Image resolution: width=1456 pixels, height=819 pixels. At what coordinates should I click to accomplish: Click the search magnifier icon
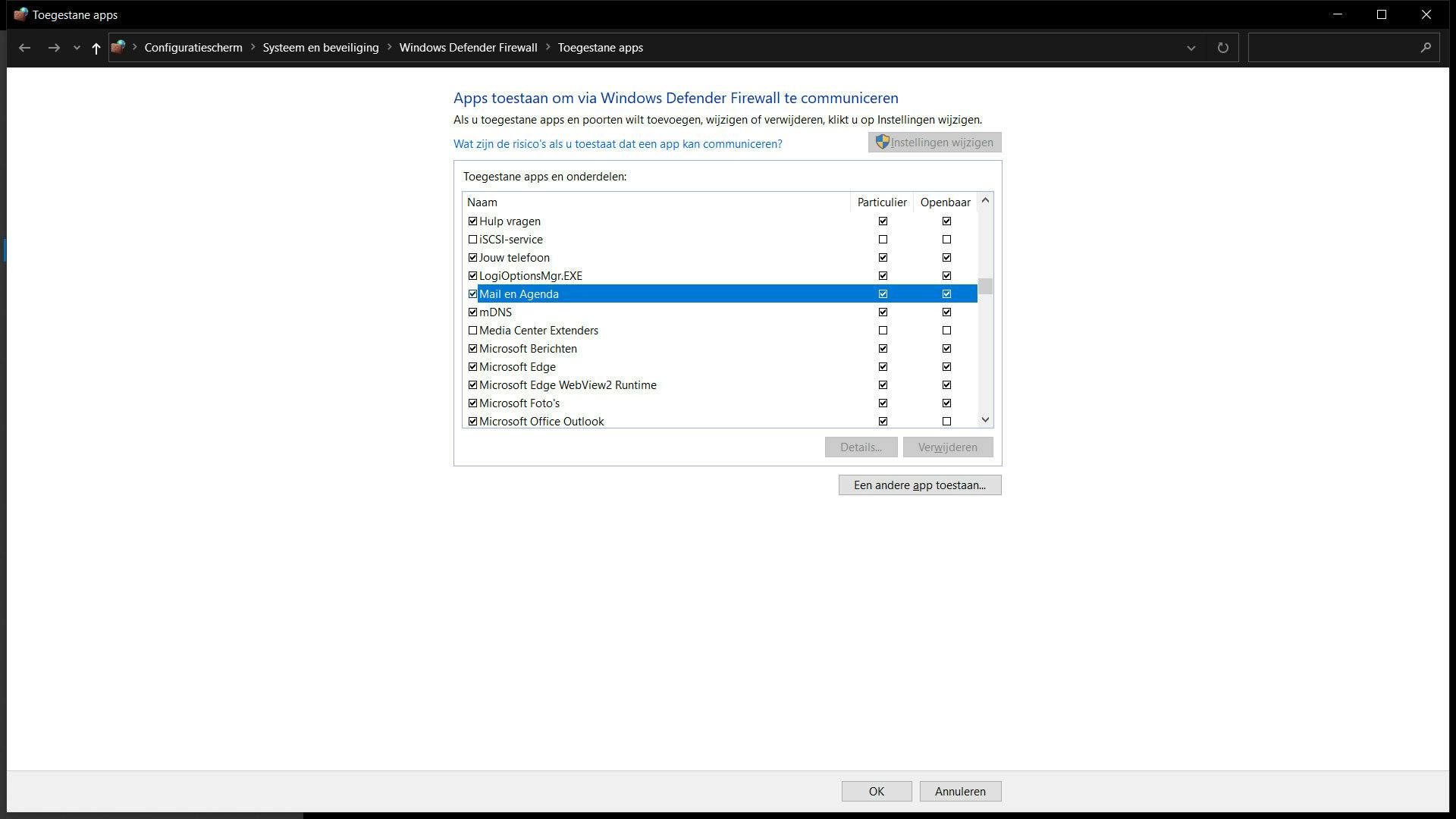tap(1425, 48)
